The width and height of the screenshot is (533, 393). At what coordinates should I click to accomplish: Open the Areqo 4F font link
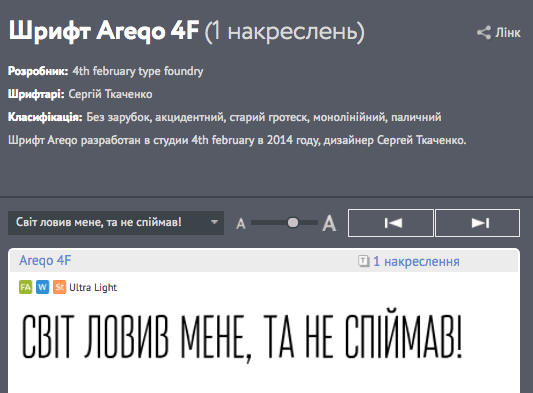pyautogui.click(x=45, y=260)
